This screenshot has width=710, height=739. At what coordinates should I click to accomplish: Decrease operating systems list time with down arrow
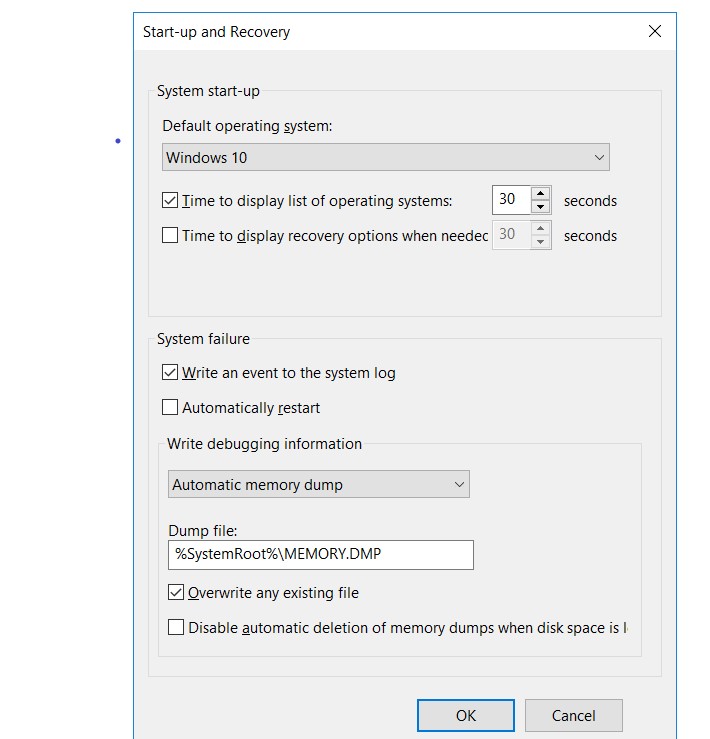point(541,207)
